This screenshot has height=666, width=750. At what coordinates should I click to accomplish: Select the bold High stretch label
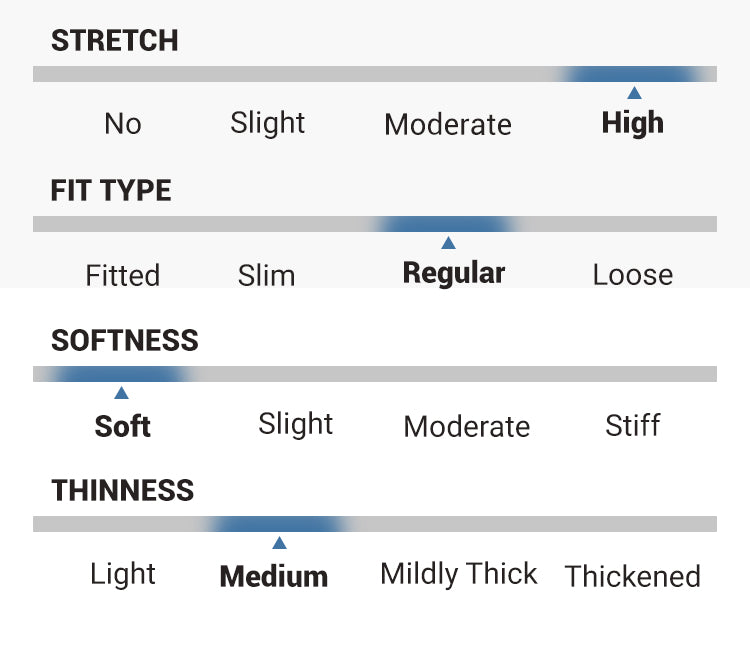(x=633, y=123)
